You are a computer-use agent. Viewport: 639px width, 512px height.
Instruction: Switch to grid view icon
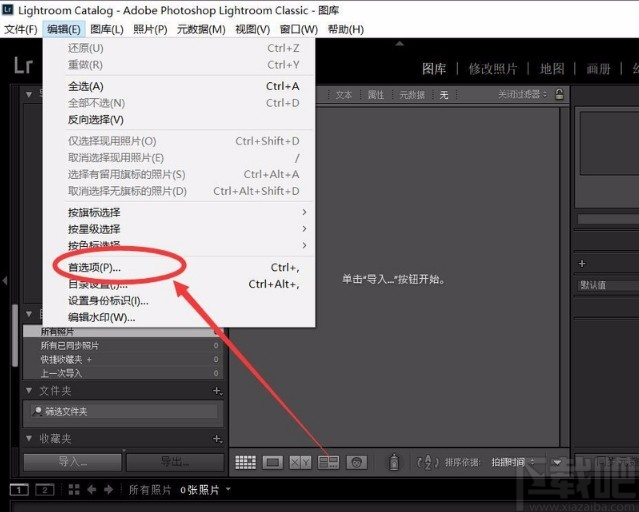246,462
